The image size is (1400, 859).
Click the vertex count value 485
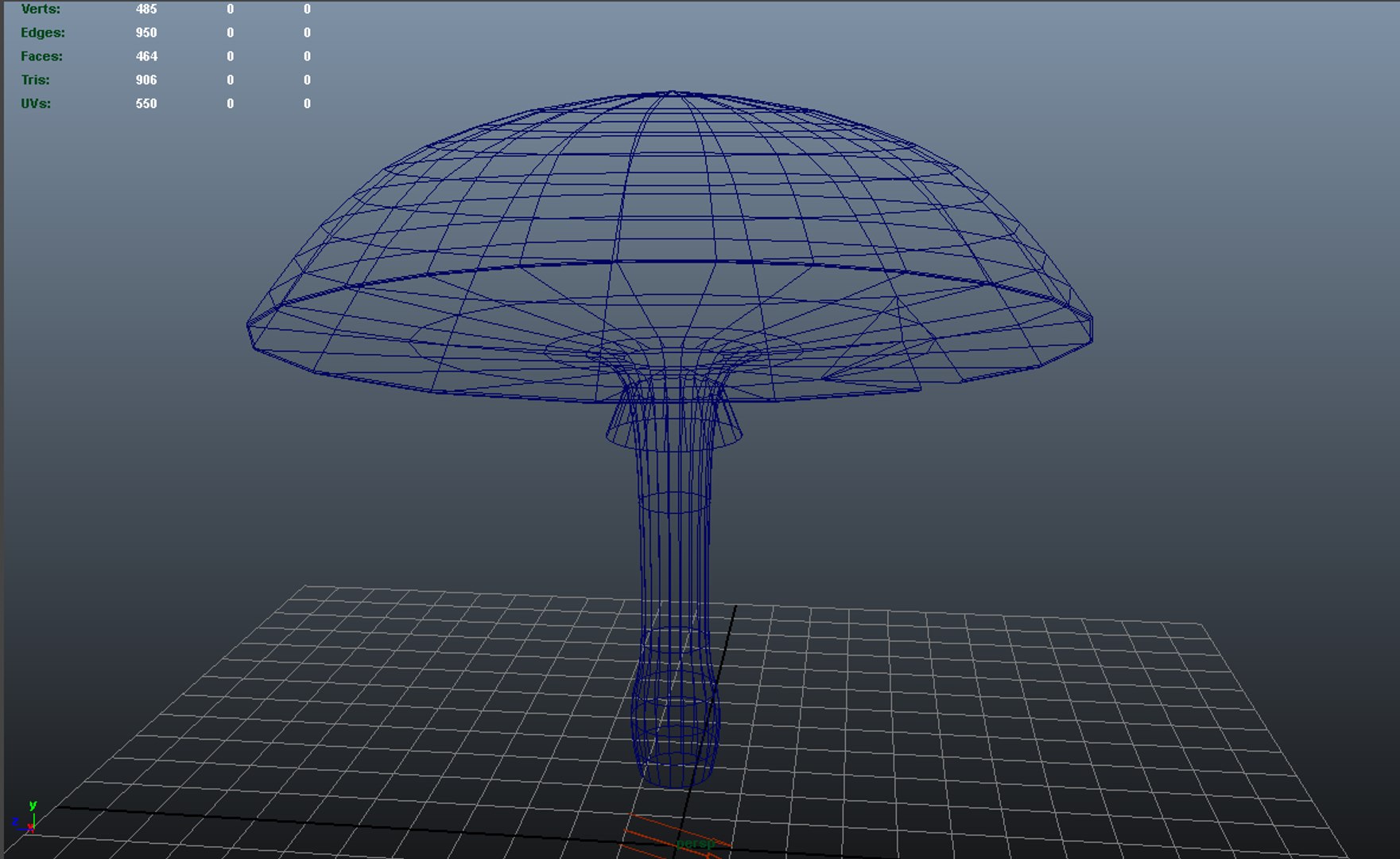(146, 9)
